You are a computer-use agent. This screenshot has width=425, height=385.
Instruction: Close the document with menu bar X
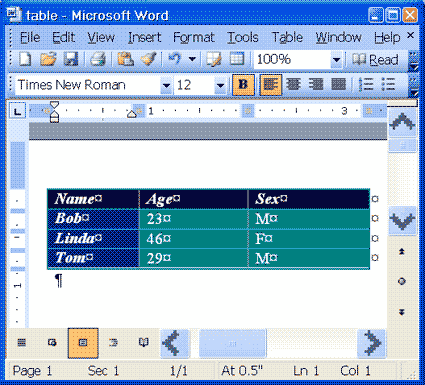411,35
